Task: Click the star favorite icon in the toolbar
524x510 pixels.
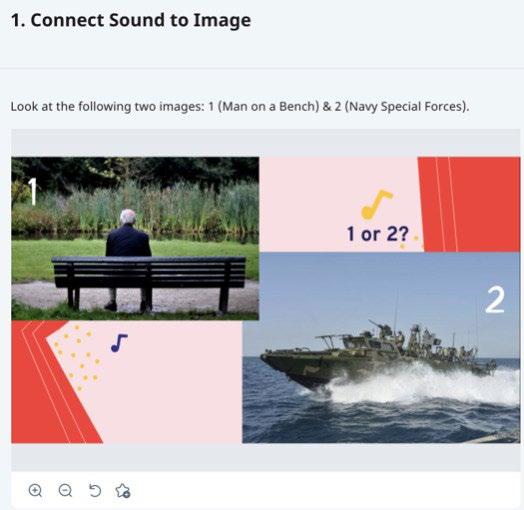Action: coord(123,491)
